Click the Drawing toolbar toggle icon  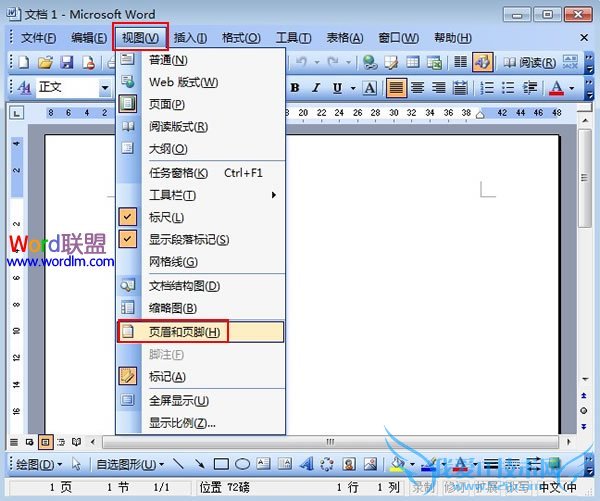tap(482, 62)
